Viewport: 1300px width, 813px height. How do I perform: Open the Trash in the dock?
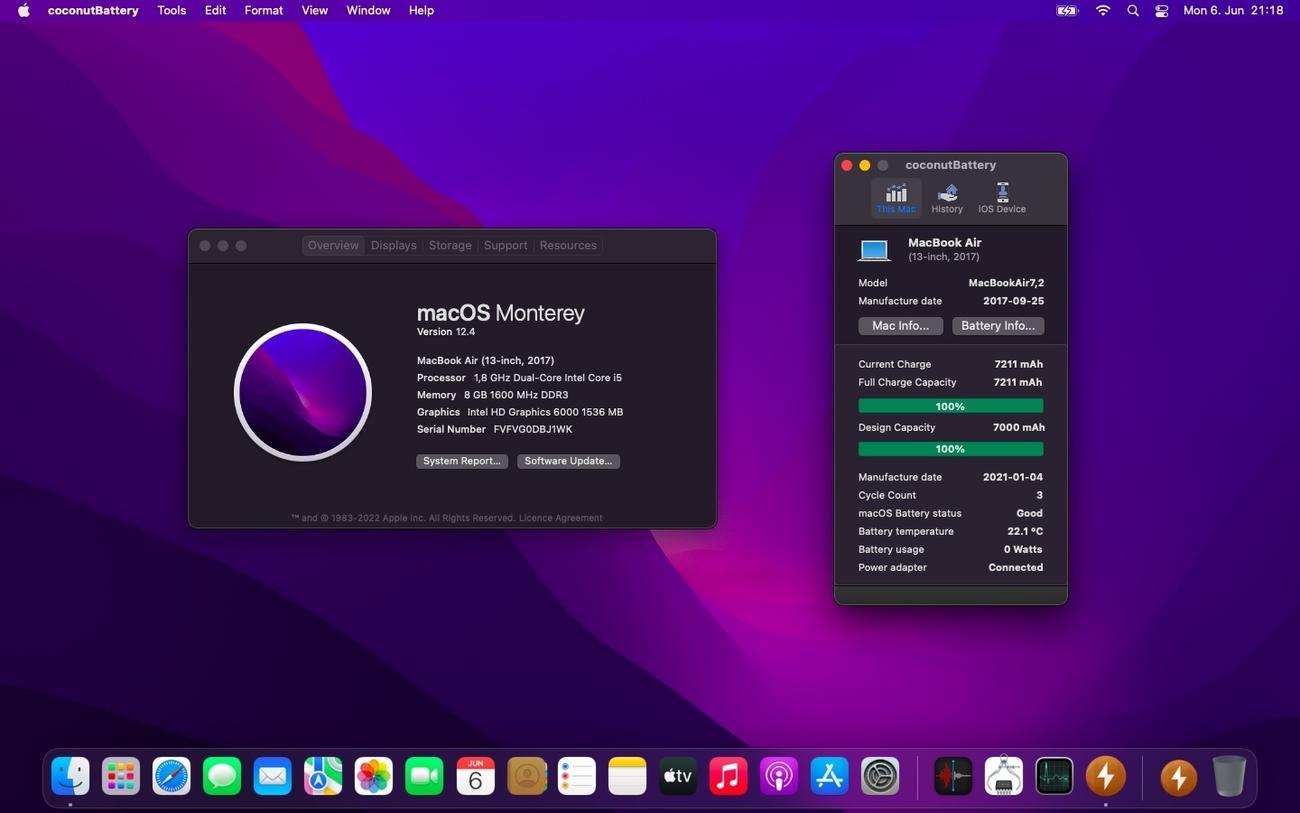[x=1229, y=776]
